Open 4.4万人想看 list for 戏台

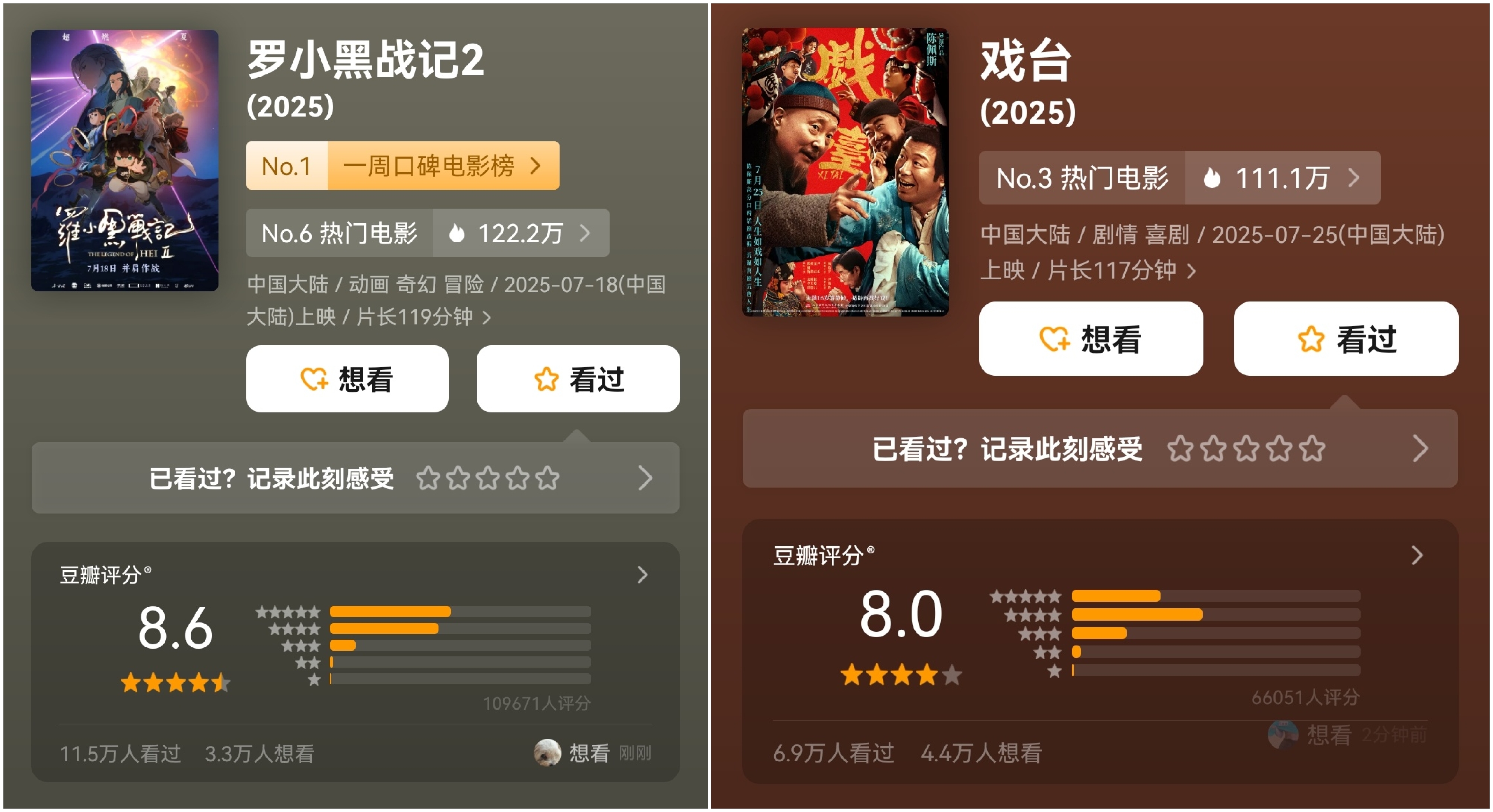[x=981, y=752]
